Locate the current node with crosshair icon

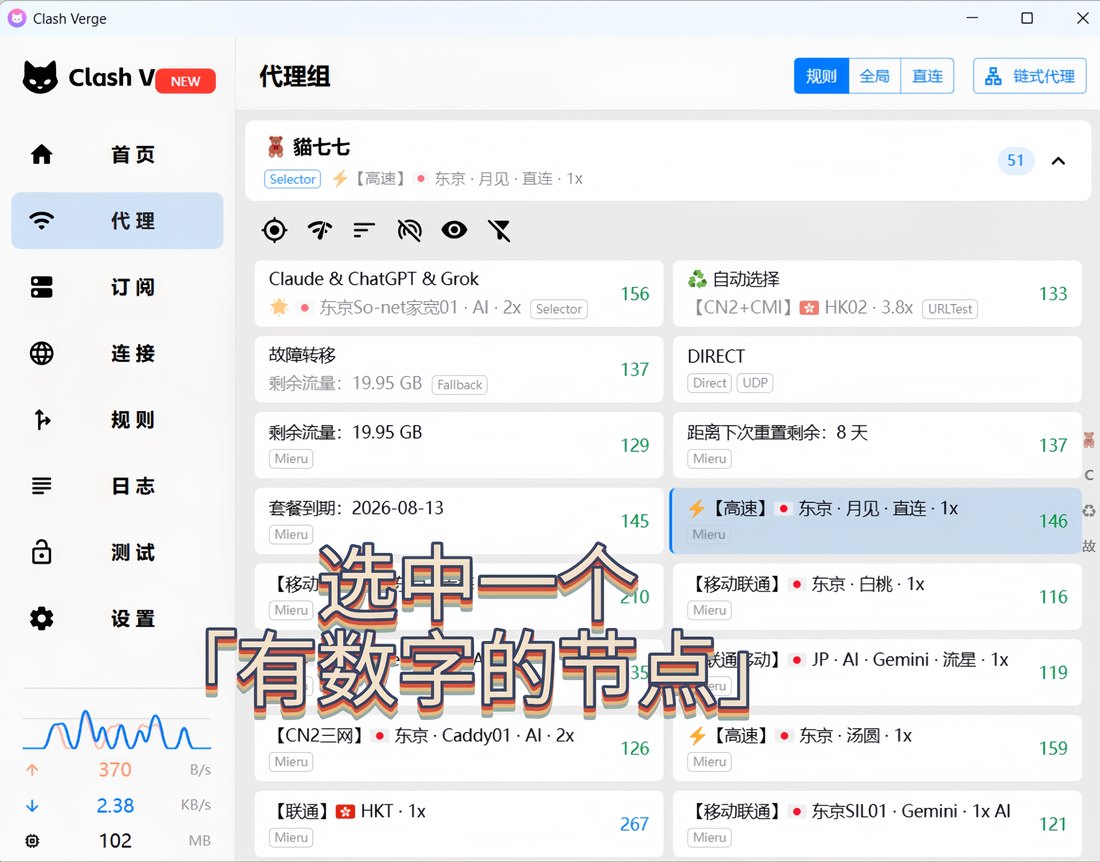pyautogui.click(x=274, y=229)
